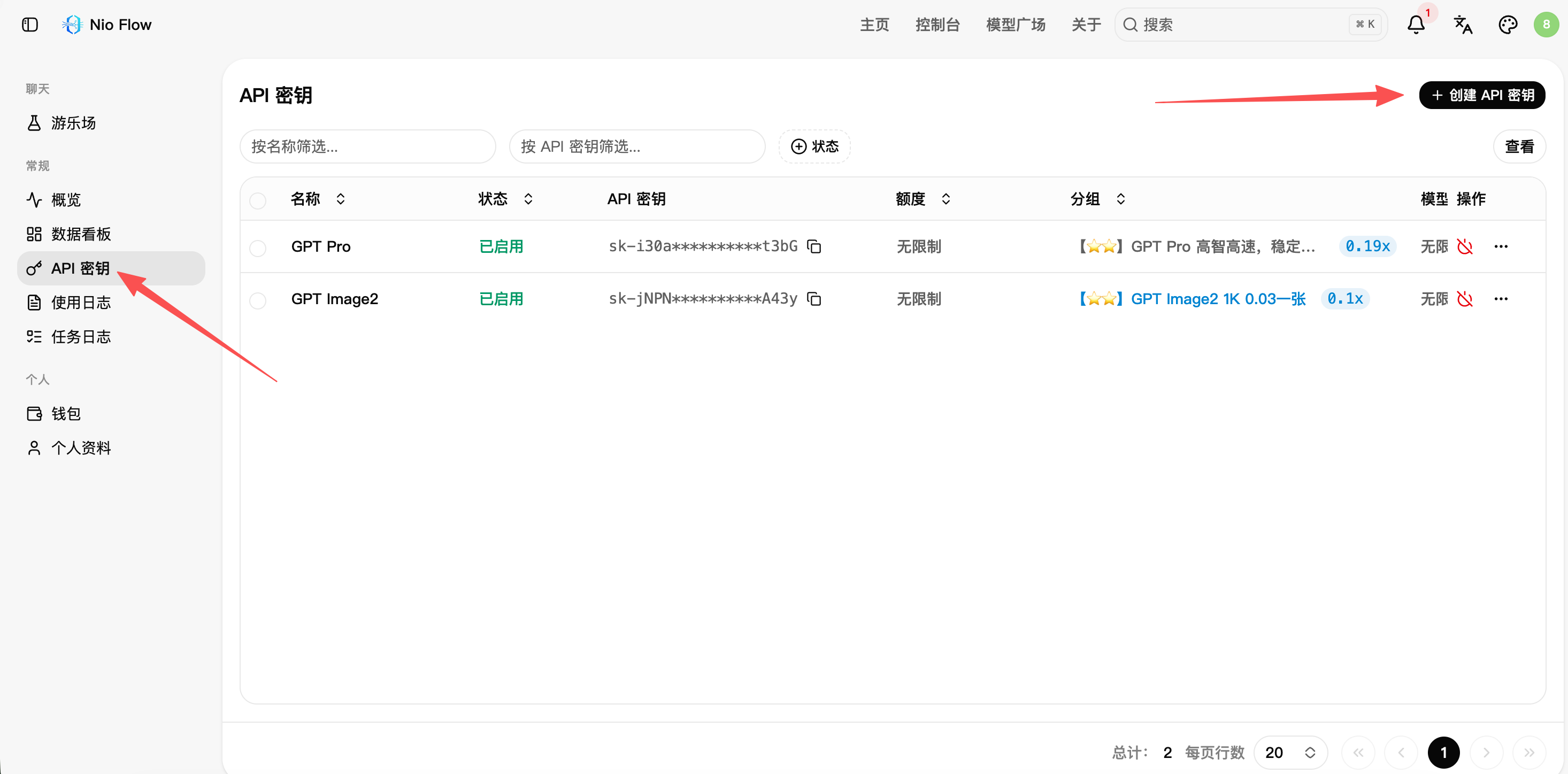Sort by 额度 column
Screen dimensions: 1568x774
[923, 199]
